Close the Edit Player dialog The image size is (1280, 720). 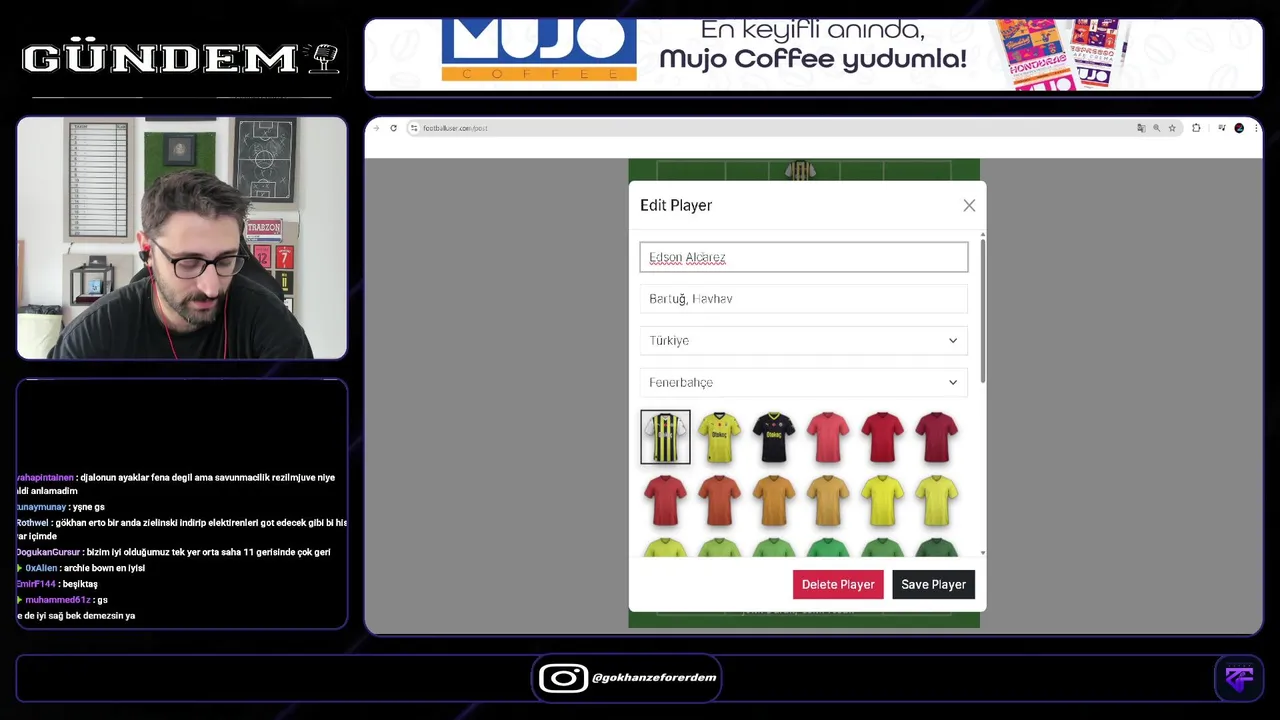coord(969,205)
